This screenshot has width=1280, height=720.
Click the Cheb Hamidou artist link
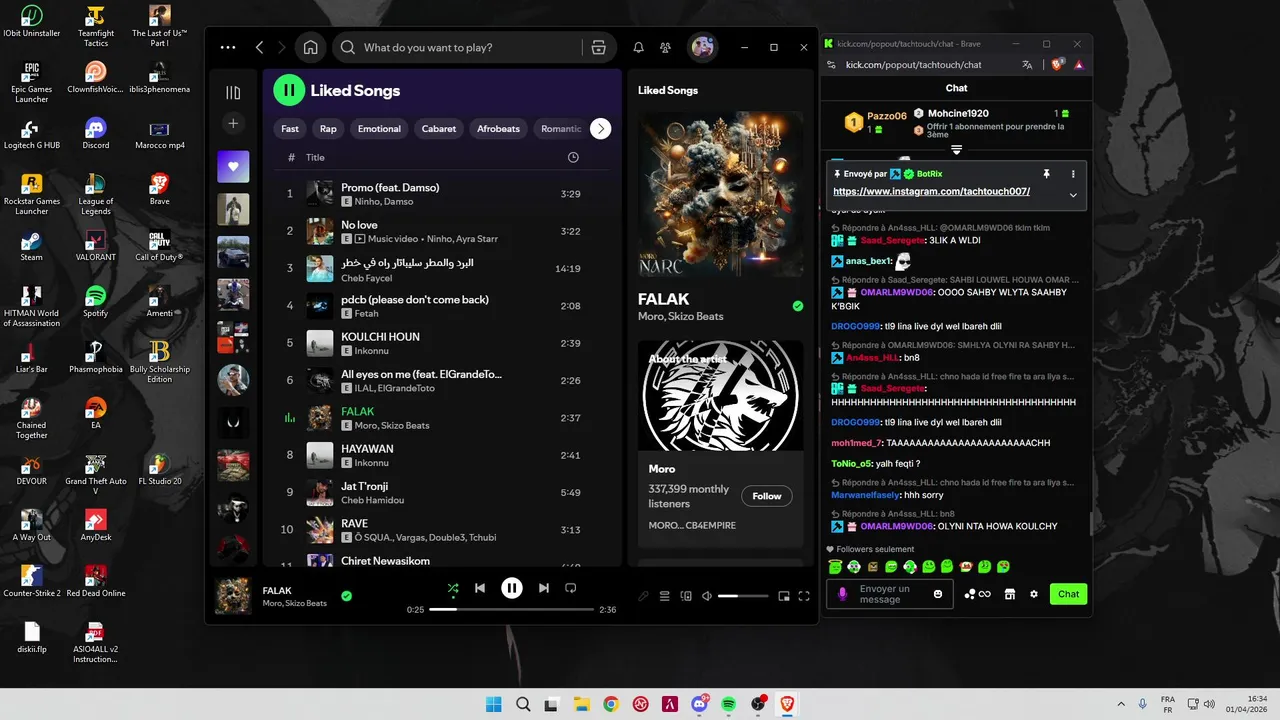[x=373, y=500]
